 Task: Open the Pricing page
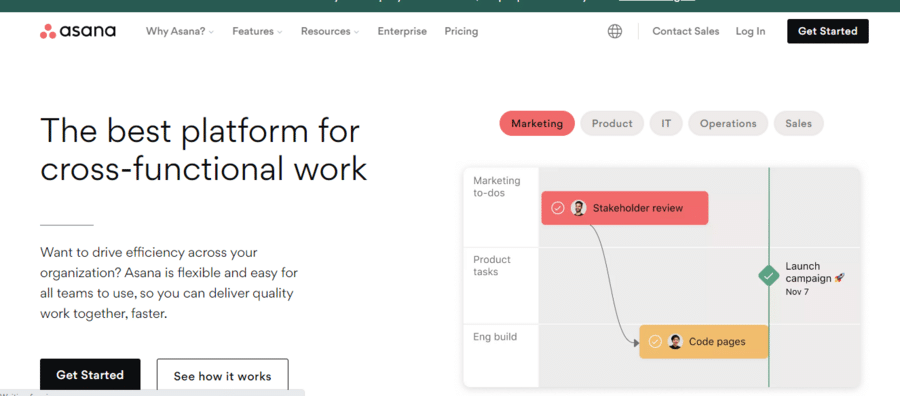point(461,31)
